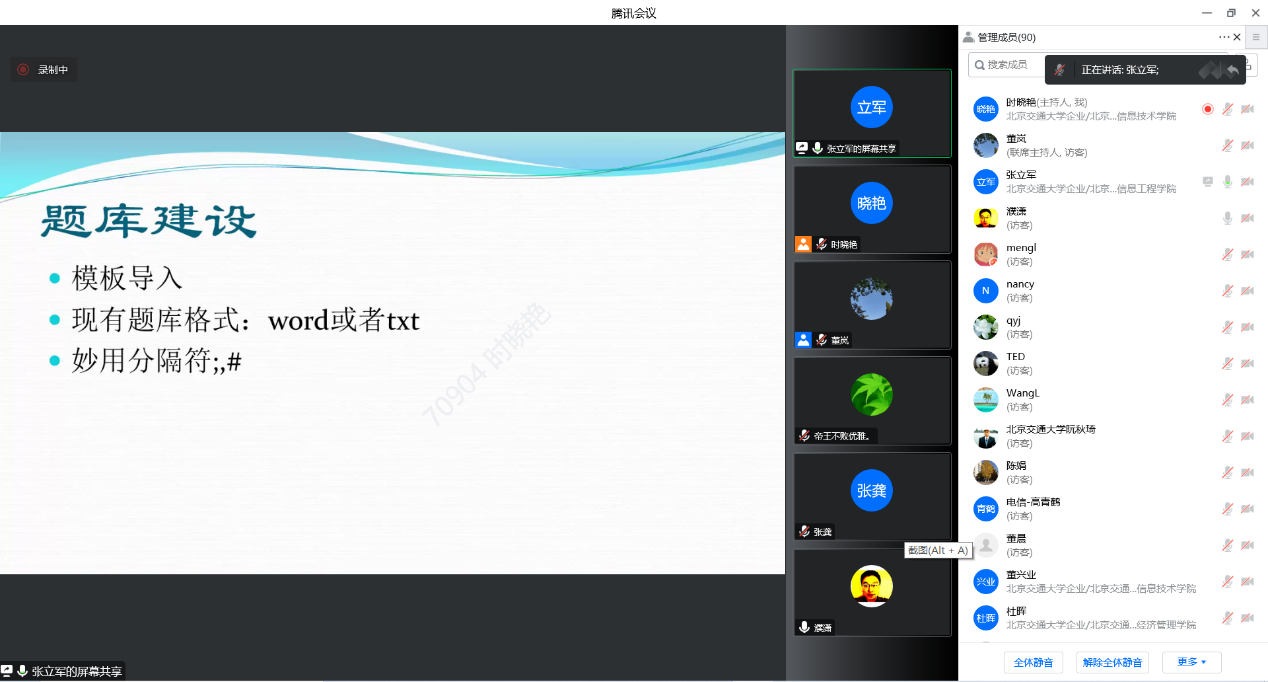1268x682 pixels.
Task: Click the 全体静音 mute all button
Action: point(1033,662)
